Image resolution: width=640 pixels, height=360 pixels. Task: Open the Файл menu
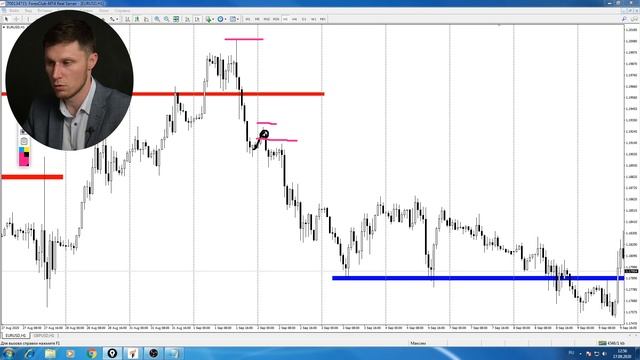13,11
